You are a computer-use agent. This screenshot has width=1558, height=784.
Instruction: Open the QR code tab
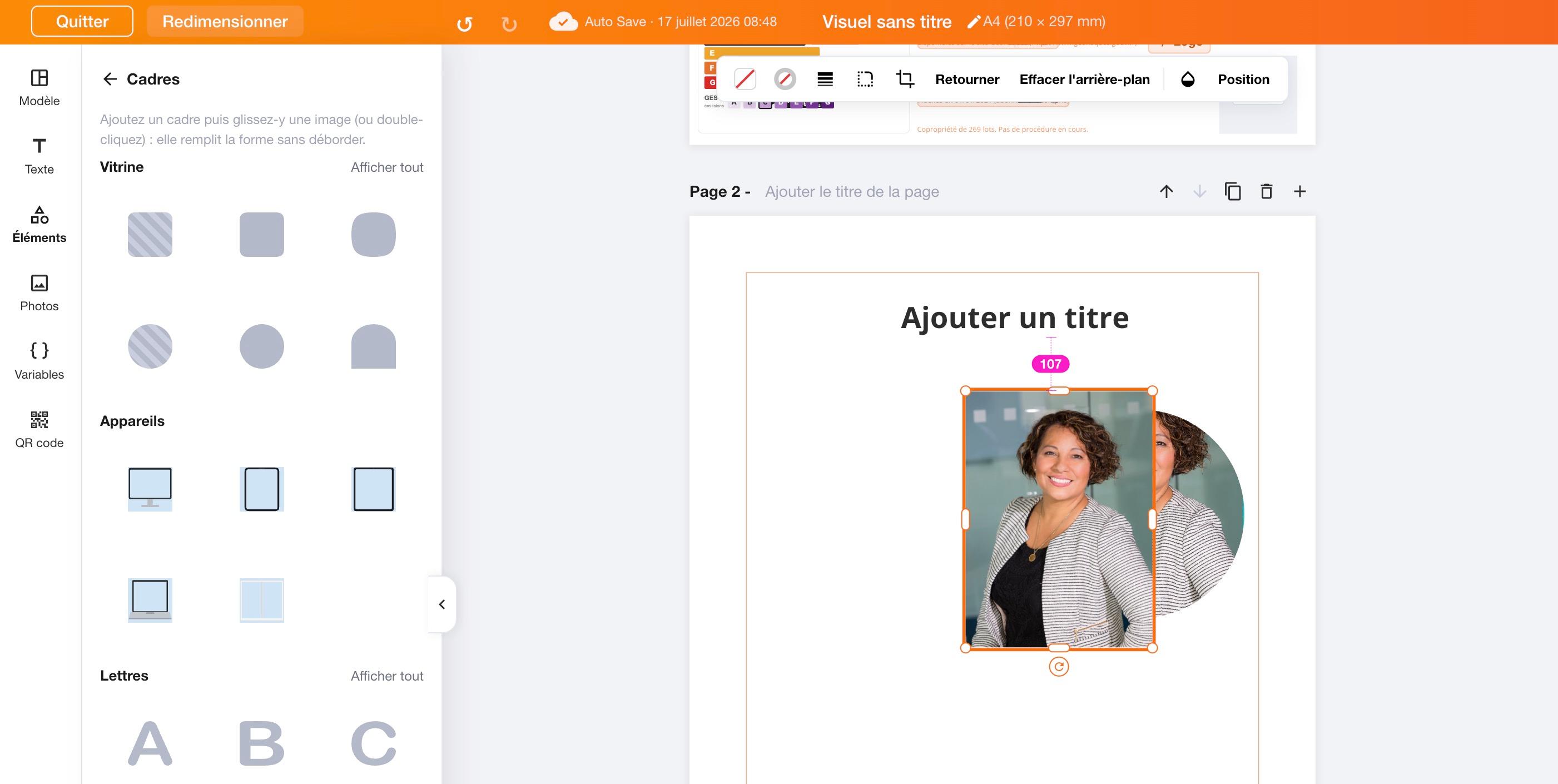tap(39, 429)
